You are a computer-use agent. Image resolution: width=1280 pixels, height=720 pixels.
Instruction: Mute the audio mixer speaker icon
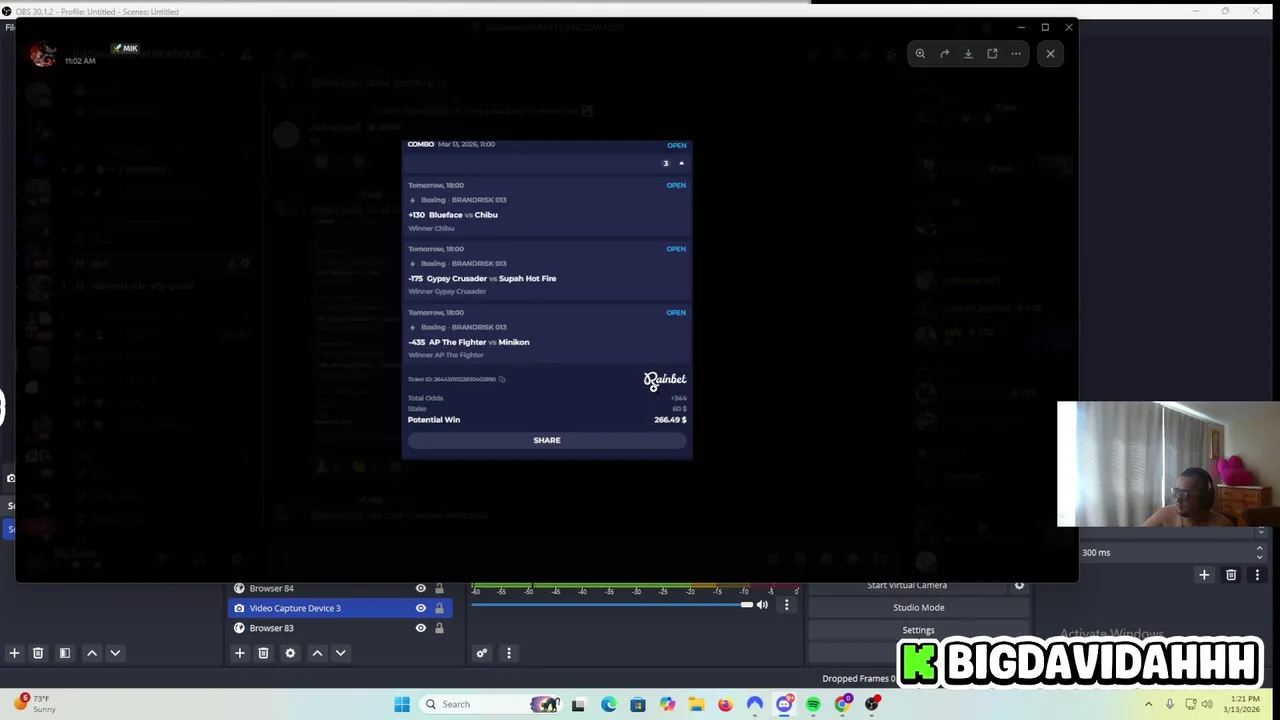[762, 604]
